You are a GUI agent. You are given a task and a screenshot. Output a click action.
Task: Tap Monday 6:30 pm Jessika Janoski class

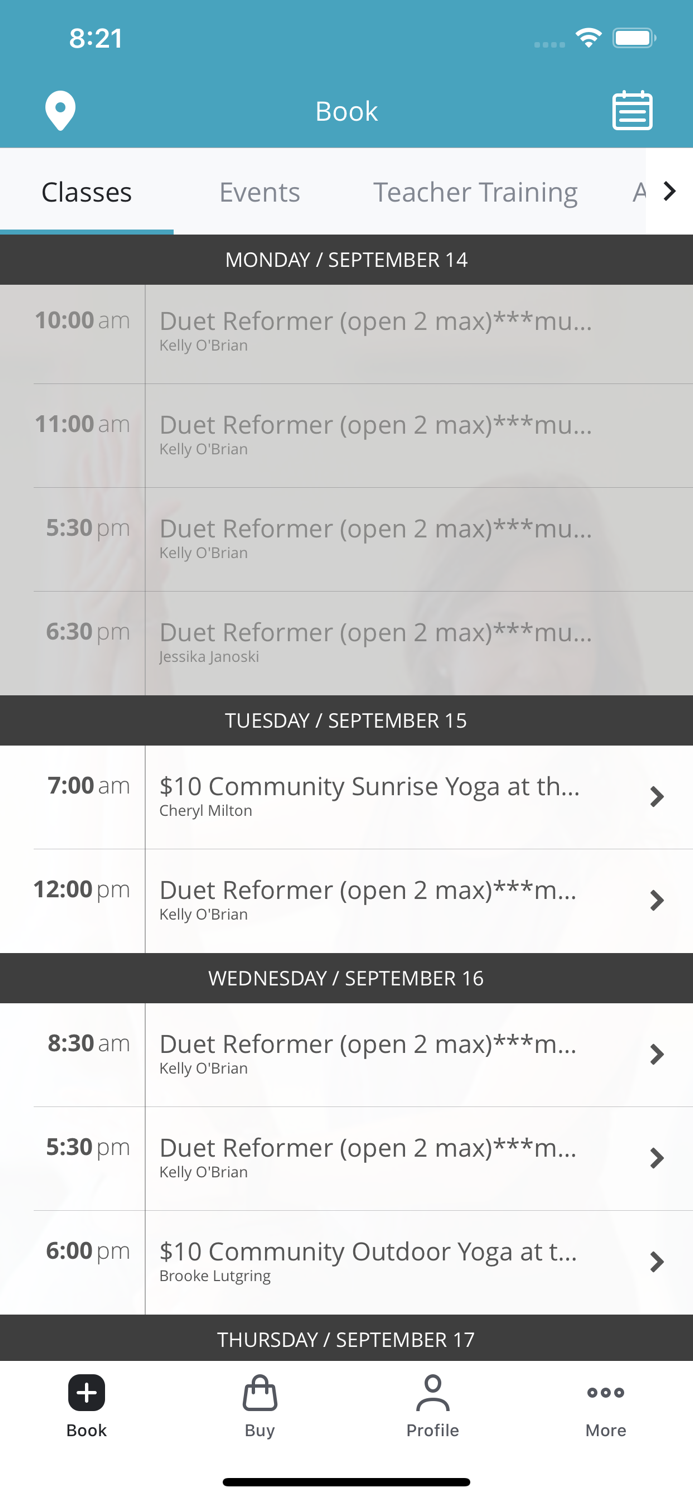point(375,643)
